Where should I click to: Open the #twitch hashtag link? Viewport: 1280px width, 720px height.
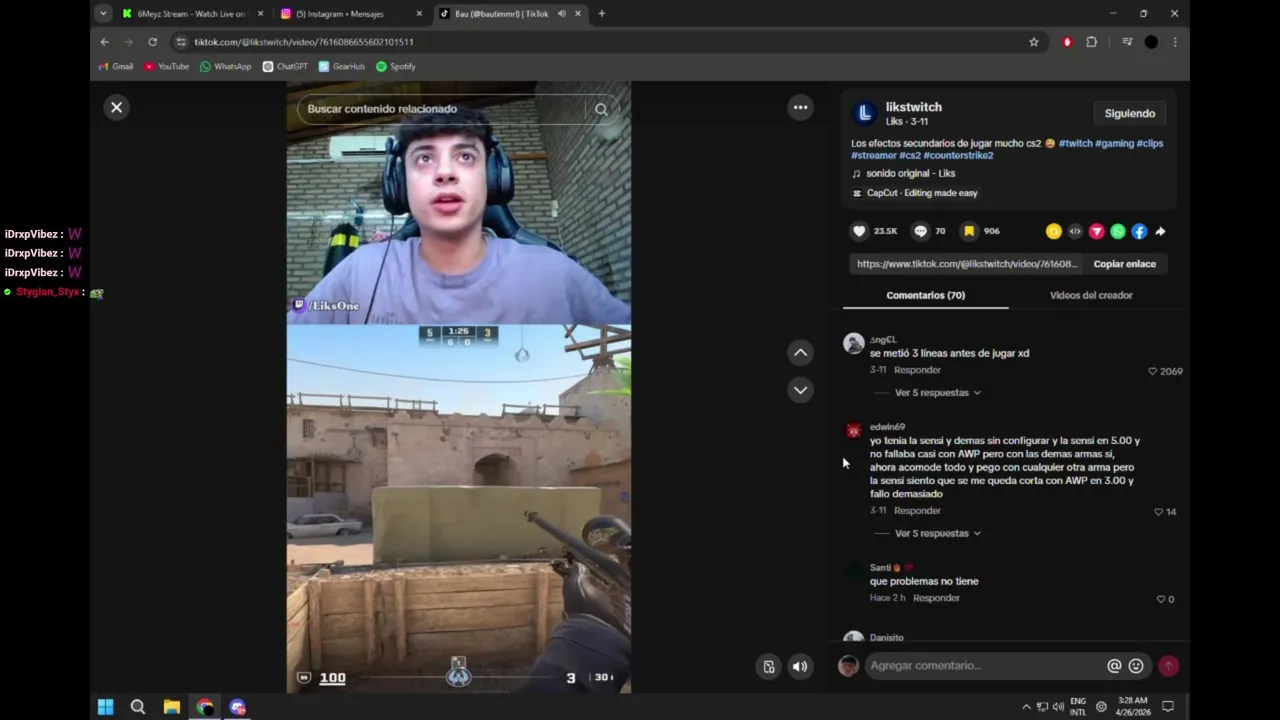tap(1075, 143)
